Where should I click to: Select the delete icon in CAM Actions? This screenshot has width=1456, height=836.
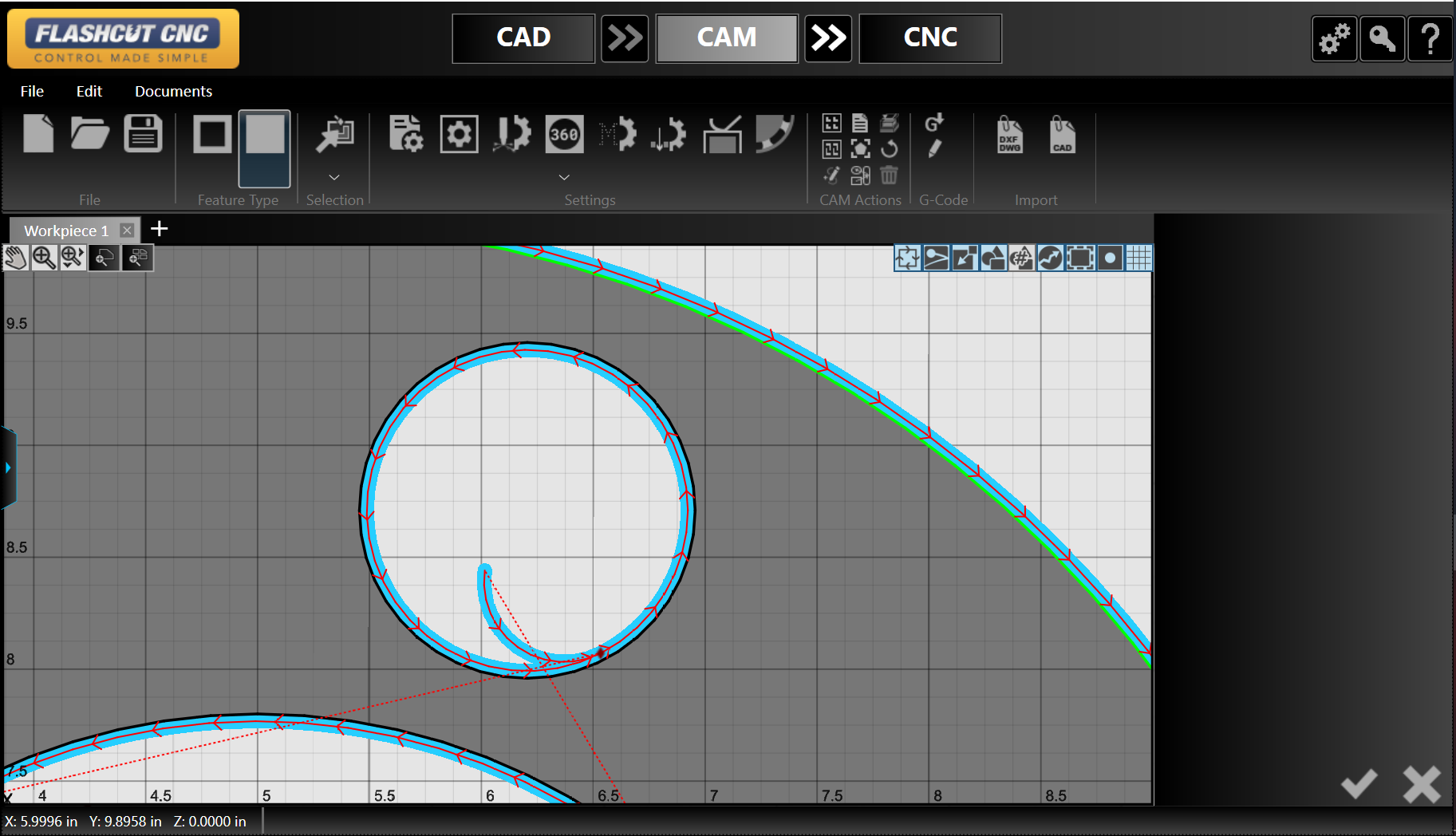click(x=889, y=175)
